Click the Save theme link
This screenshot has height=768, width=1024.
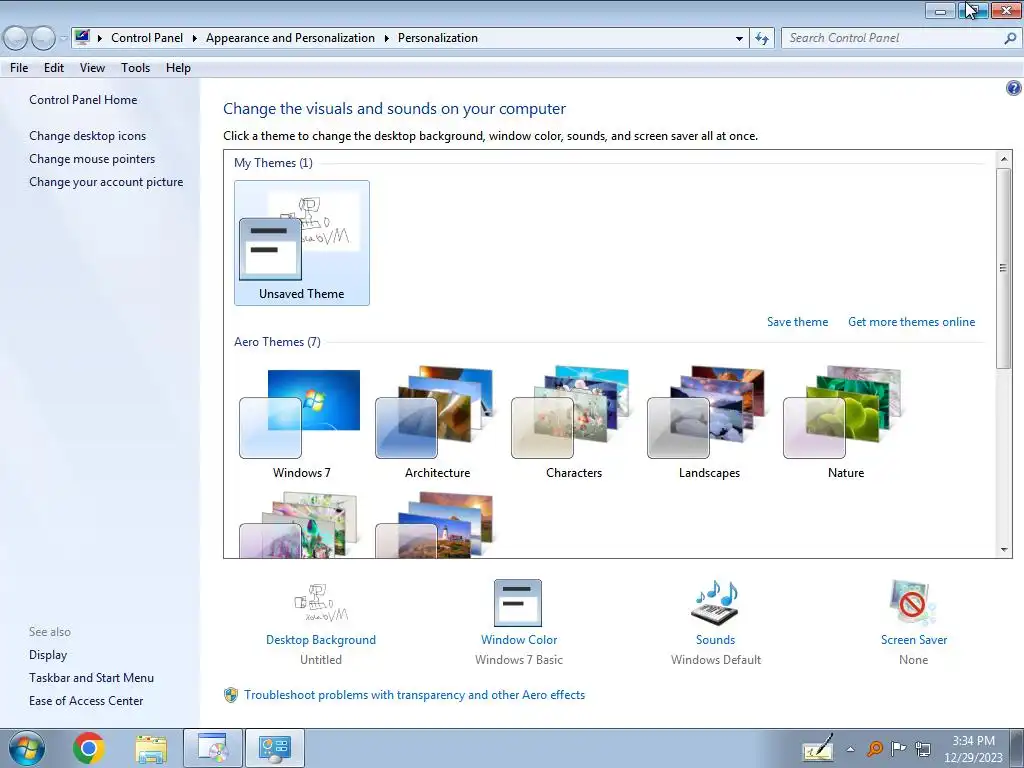(x=797, y=322)
